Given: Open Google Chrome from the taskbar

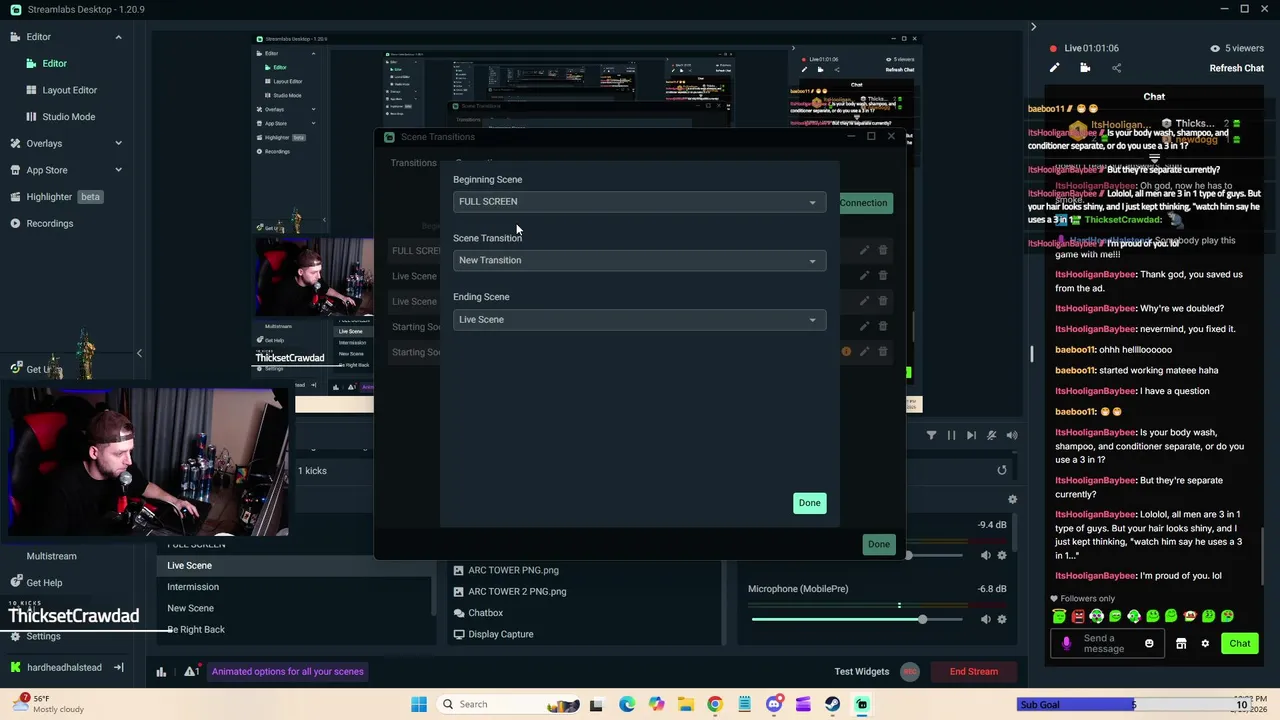Looking at the screenshot, I should (714, 704).
